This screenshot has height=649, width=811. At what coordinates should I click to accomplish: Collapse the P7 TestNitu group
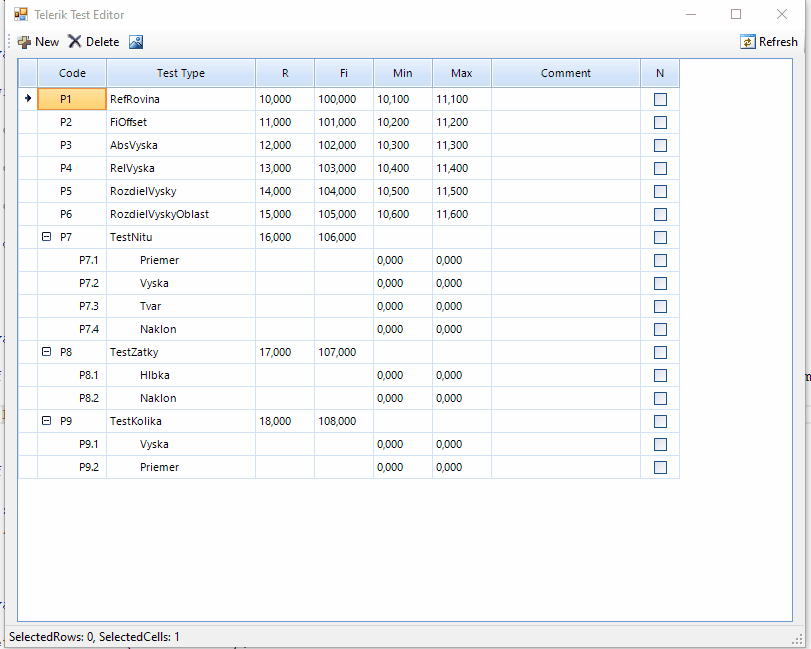click(46, 237)
